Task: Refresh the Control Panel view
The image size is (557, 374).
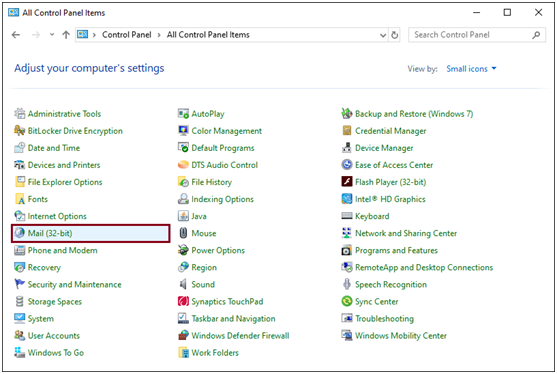Action: [395, 35]
